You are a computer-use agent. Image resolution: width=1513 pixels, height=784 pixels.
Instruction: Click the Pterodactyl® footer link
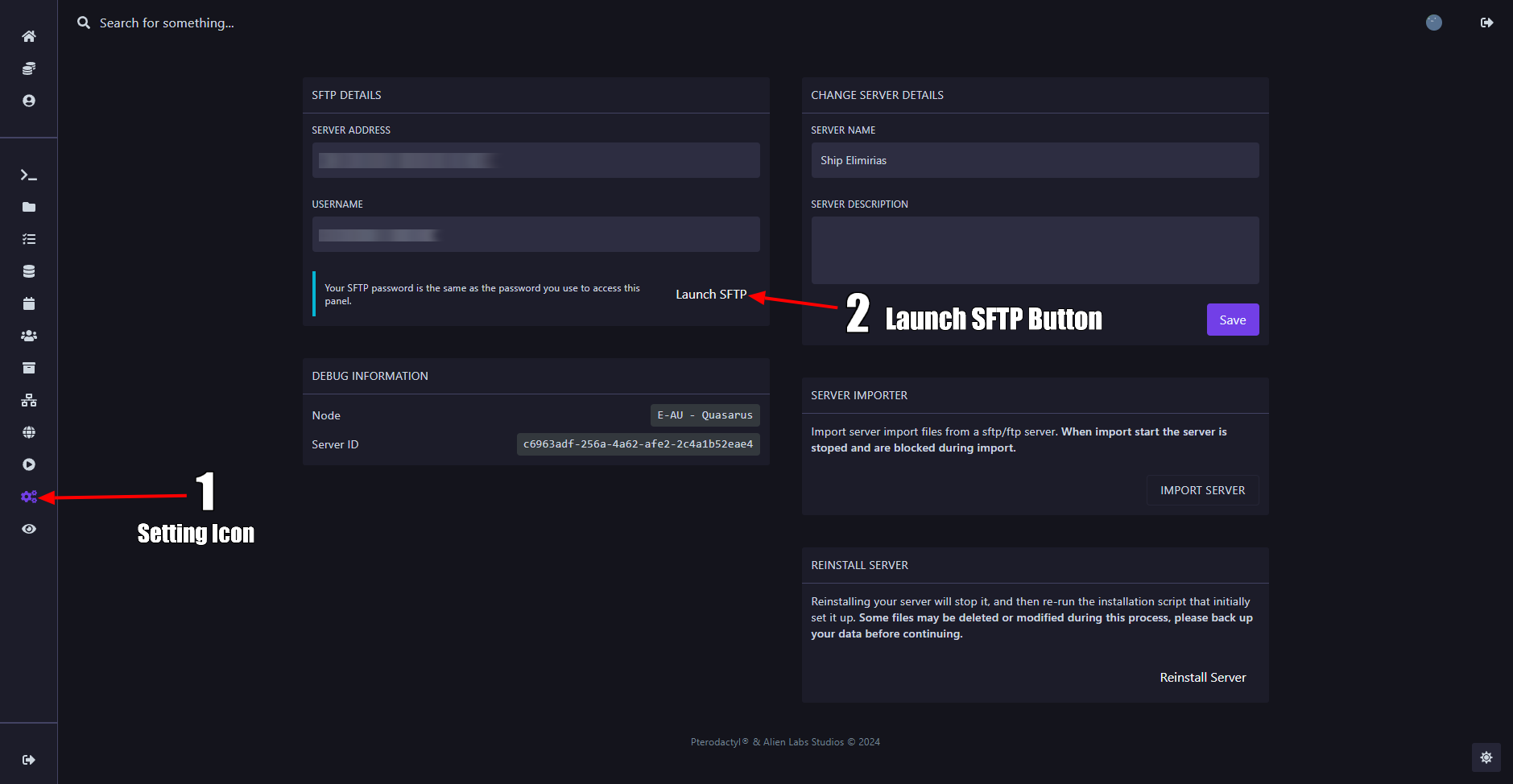click(719, 742)
